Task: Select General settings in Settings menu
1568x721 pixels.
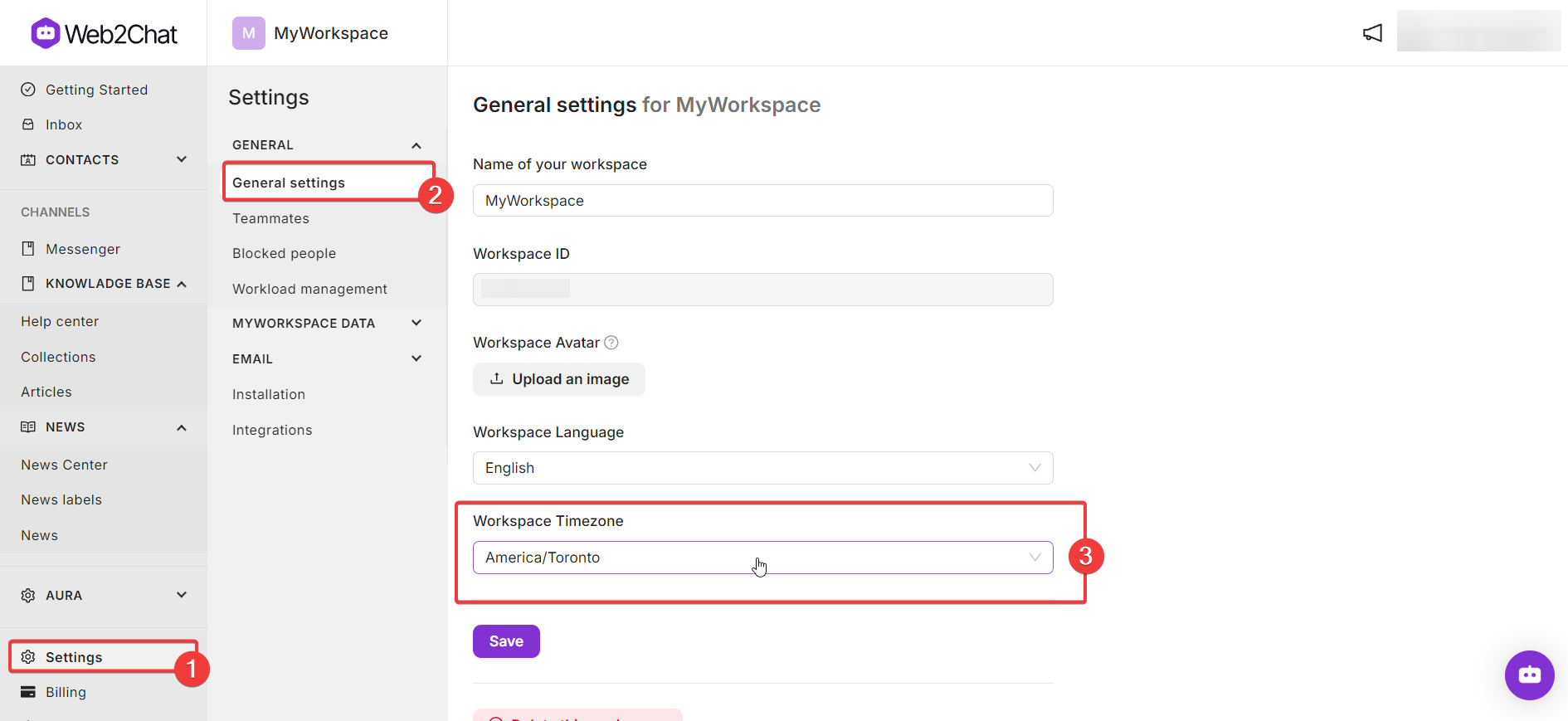Action: point(289,183)
